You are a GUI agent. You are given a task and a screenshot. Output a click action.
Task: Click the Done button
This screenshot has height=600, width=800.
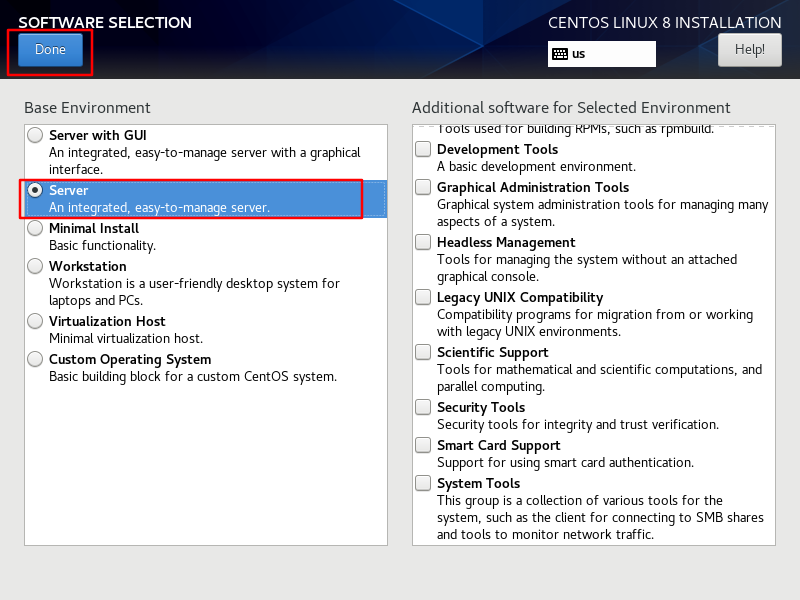coord(50,49)
